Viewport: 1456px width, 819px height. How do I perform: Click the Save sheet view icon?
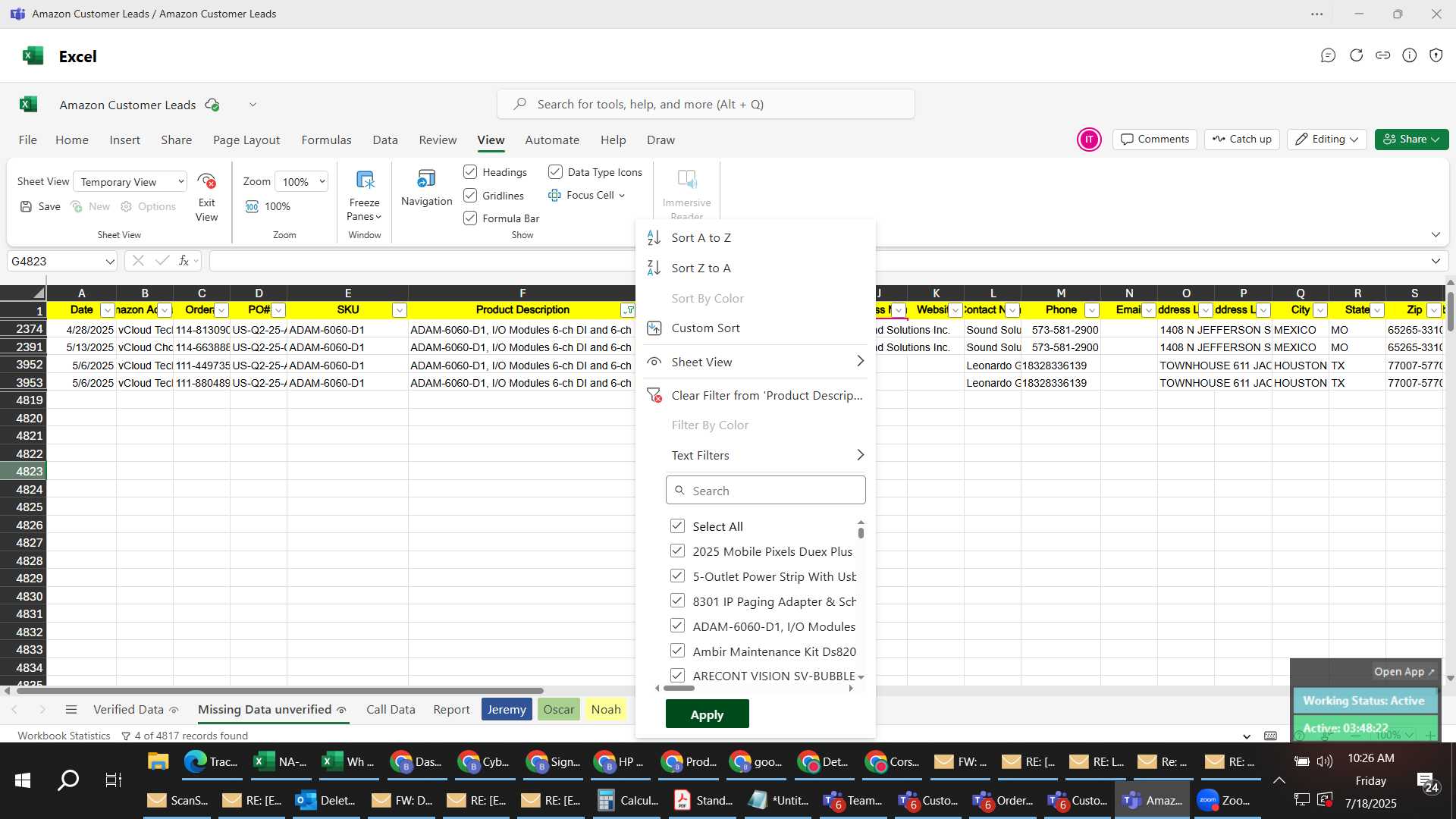[27, 206]
